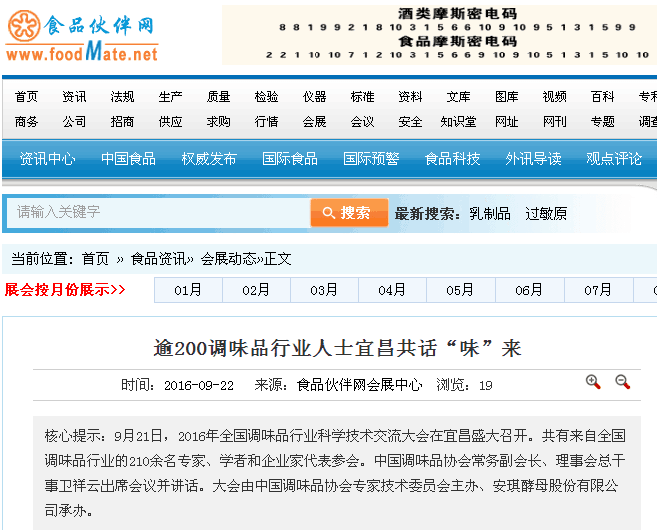Viewport: 657px width, 530px height.
Task: Open 知识堂 in top menu
Action: (458, 121)
